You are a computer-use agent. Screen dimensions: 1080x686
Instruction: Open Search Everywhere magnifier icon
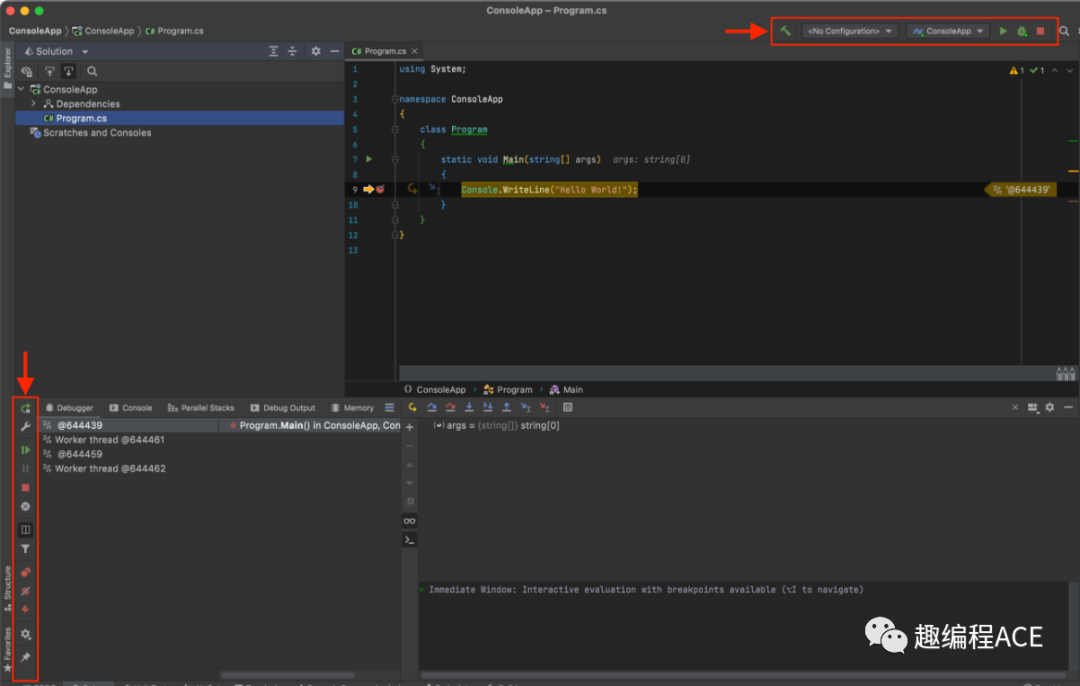[1064, 31]
